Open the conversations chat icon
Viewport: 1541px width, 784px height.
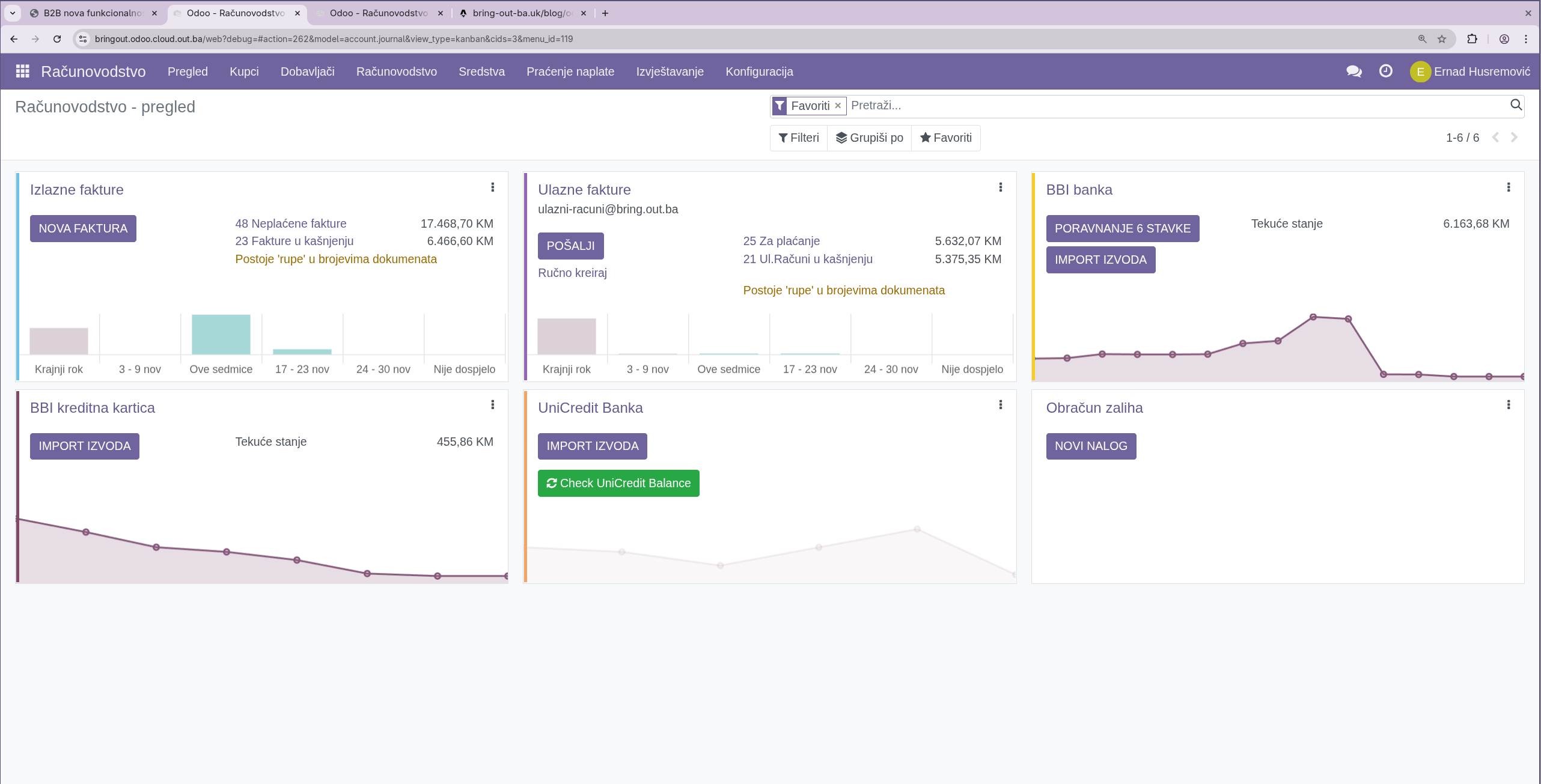tap(1353, 71)
